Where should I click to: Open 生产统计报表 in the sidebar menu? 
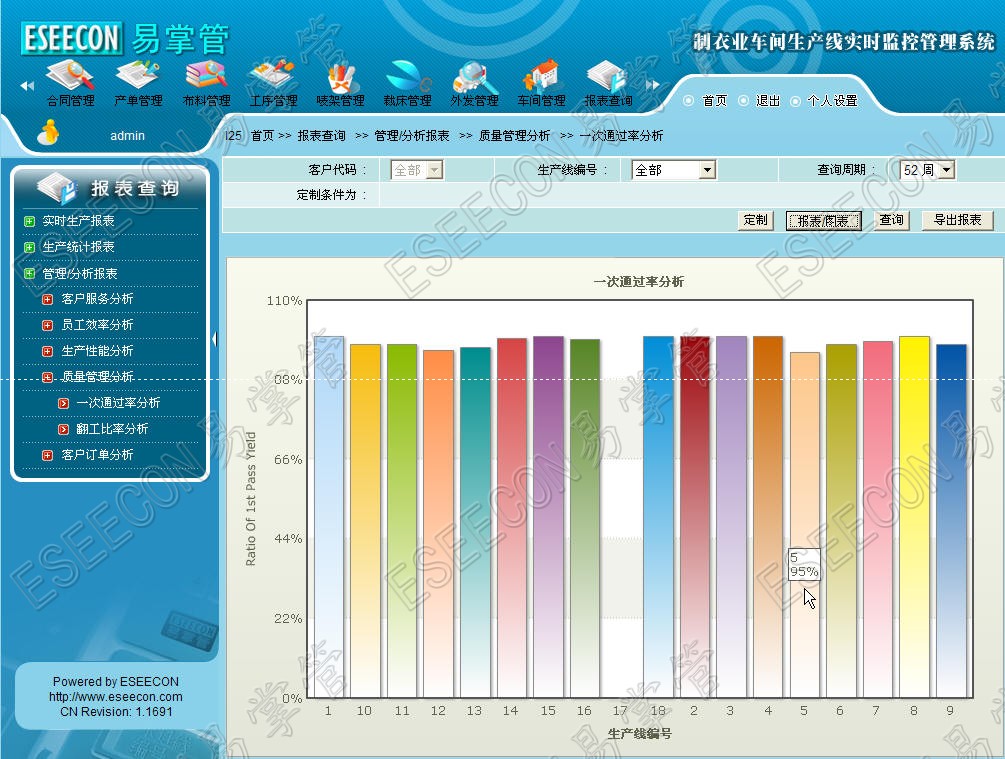coord(78,247)
